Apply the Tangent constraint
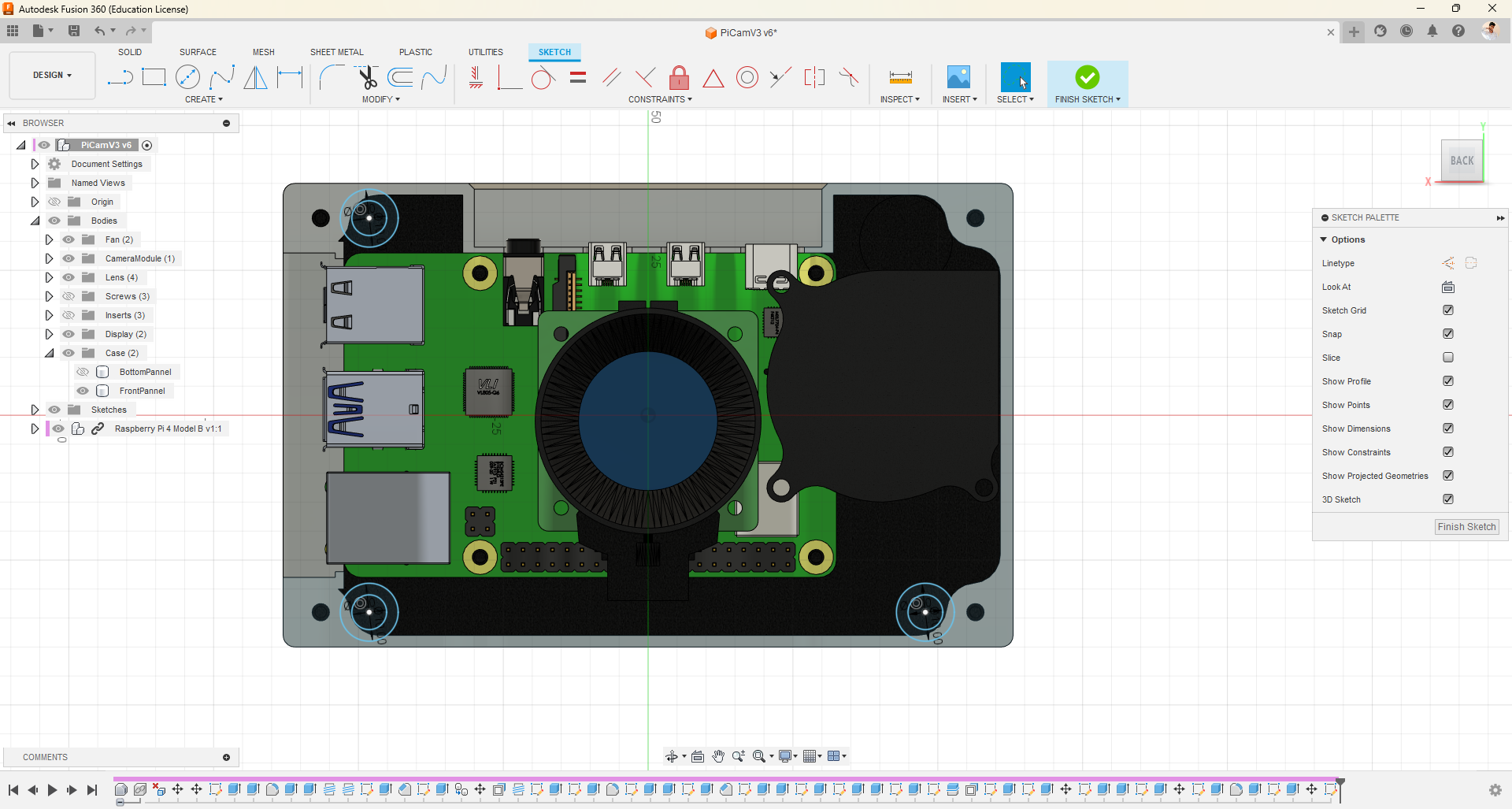The width and height of the screenshot is (1512, 809). click(x=543, y=77)
